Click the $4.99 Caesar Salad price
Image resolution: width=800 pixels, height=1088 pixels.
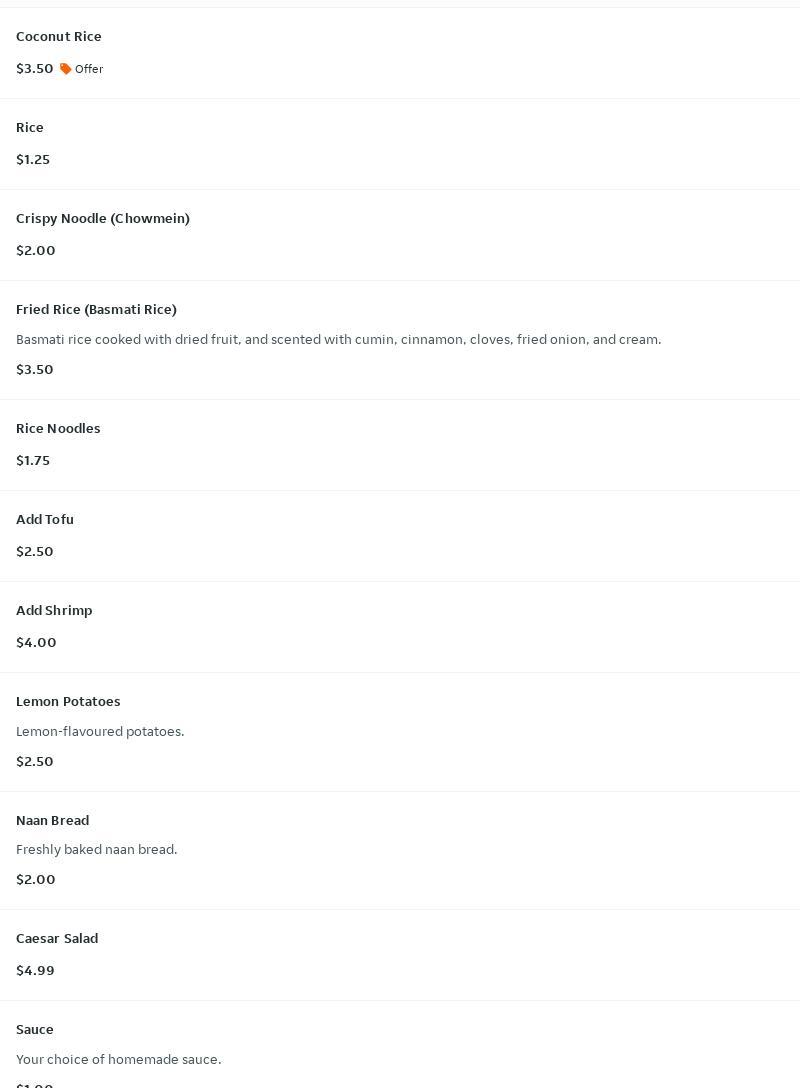tap(35, 971)
